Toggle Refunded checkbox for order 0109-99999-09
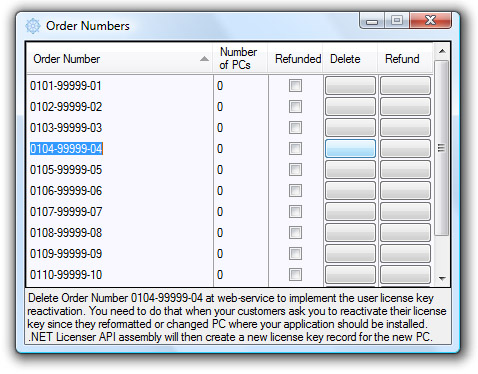This screenshot has height=374, width=478. [x=295, y=254]
